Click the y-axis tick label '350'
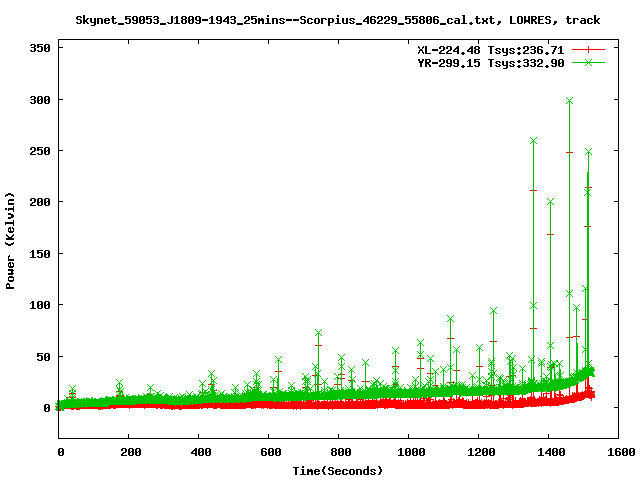This screenshot has width=640, height=480. pos(40,48)
